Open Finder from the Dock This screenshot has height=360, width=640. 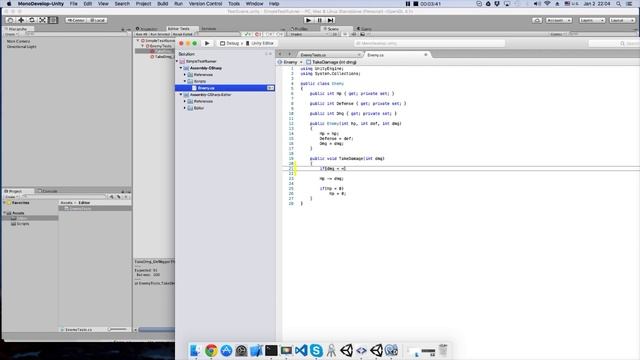click(x=196, y=350)
